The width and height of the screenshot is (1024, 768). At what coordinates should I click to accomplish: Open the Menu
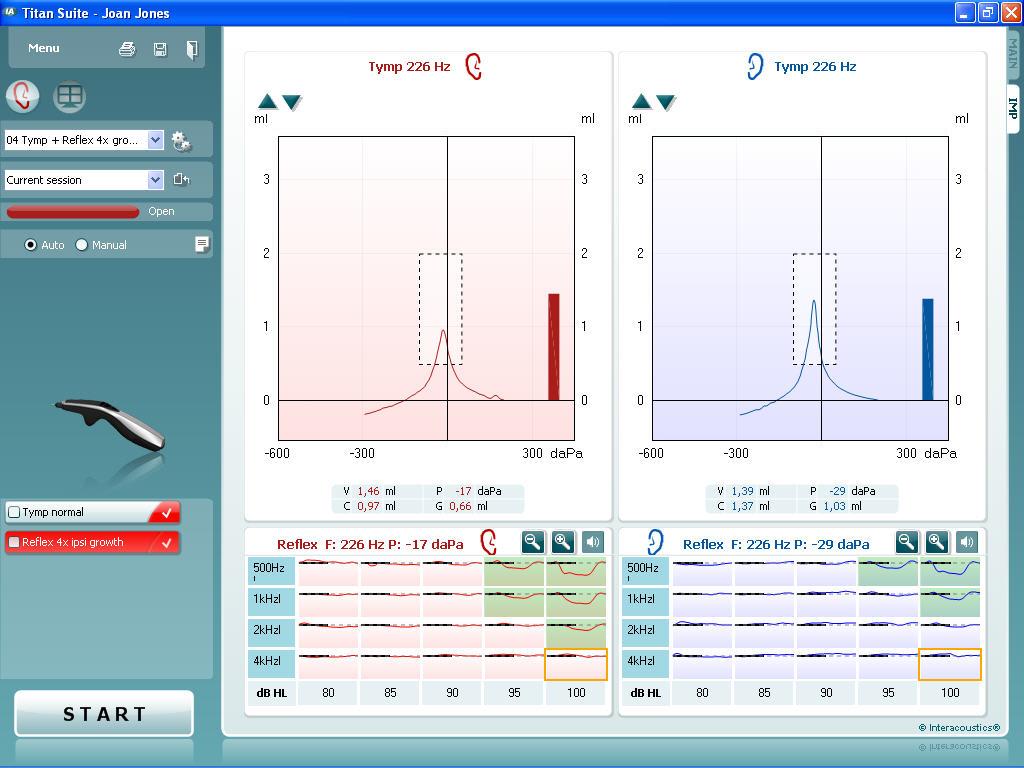[44, 48]
